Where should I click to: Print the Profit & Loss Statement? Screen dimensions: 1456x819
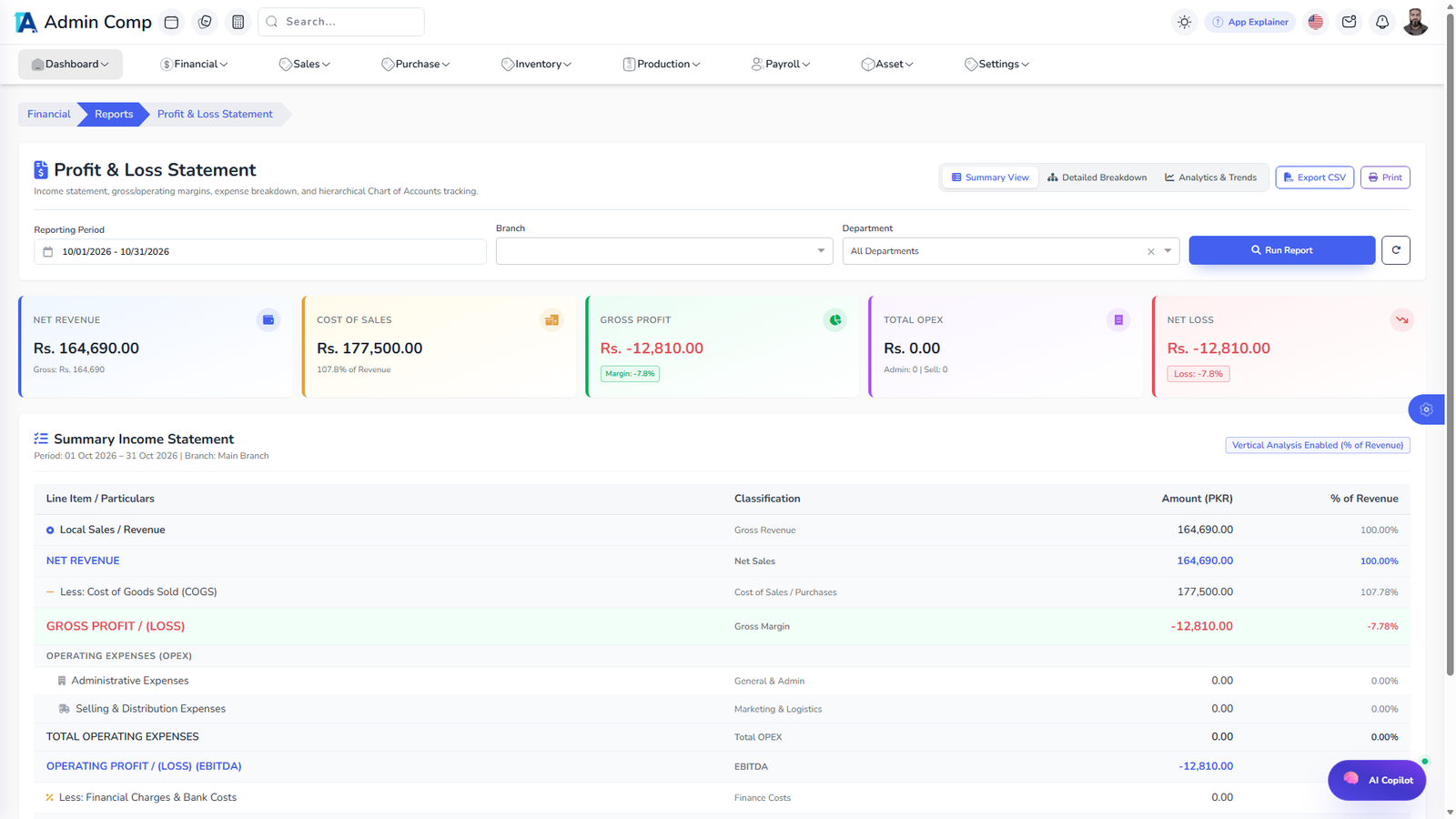point(1385,177)
